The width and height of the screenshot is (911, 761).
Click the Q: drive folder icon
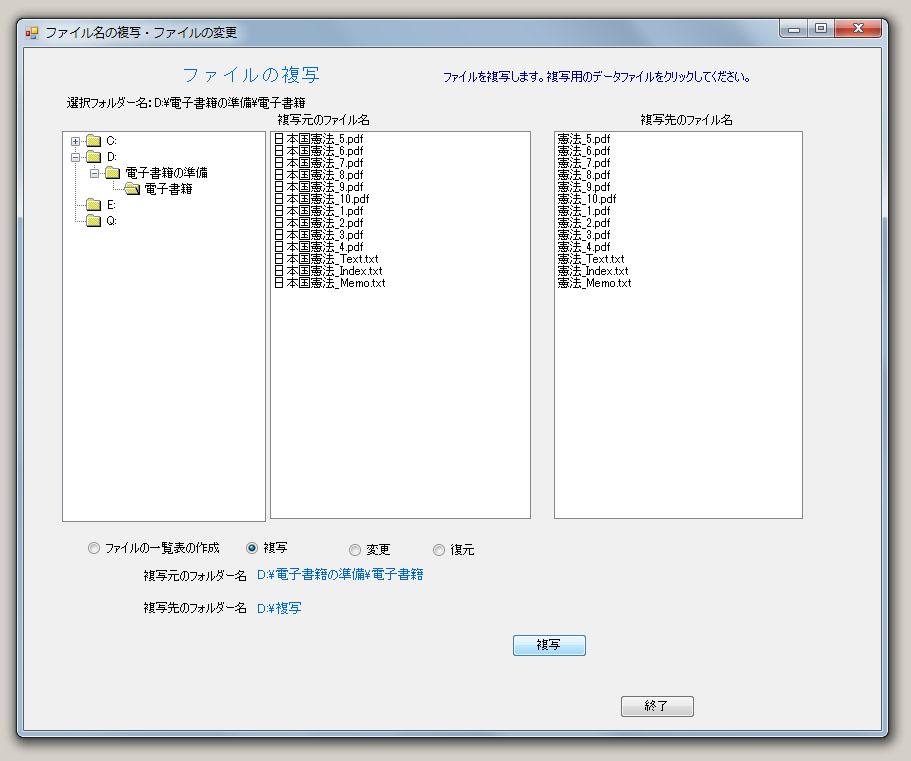point(93,221)
